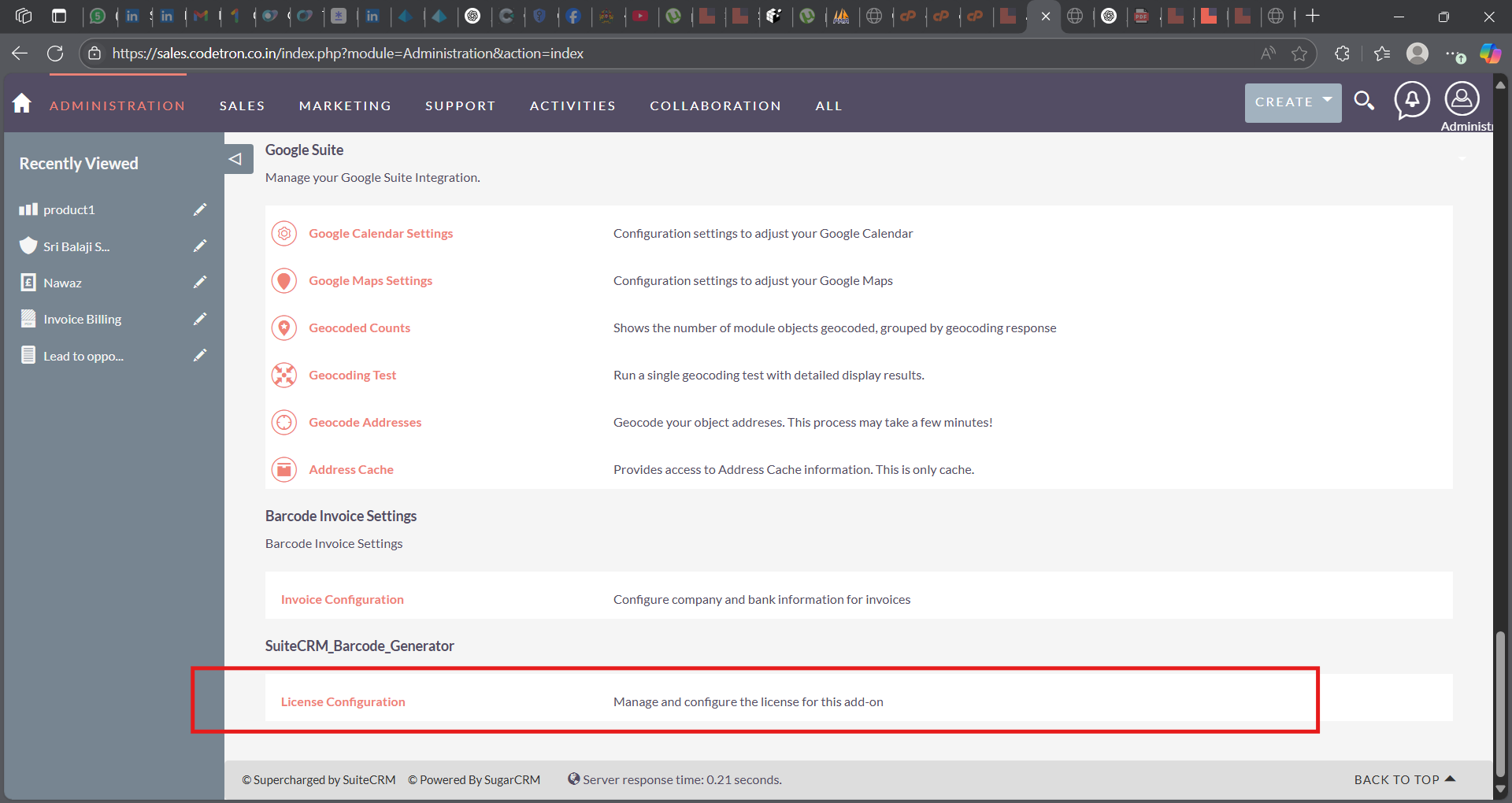The image size is (1512, 803).
Task: Click Powered By SugarCRM footer link
Action: point(474,779)
